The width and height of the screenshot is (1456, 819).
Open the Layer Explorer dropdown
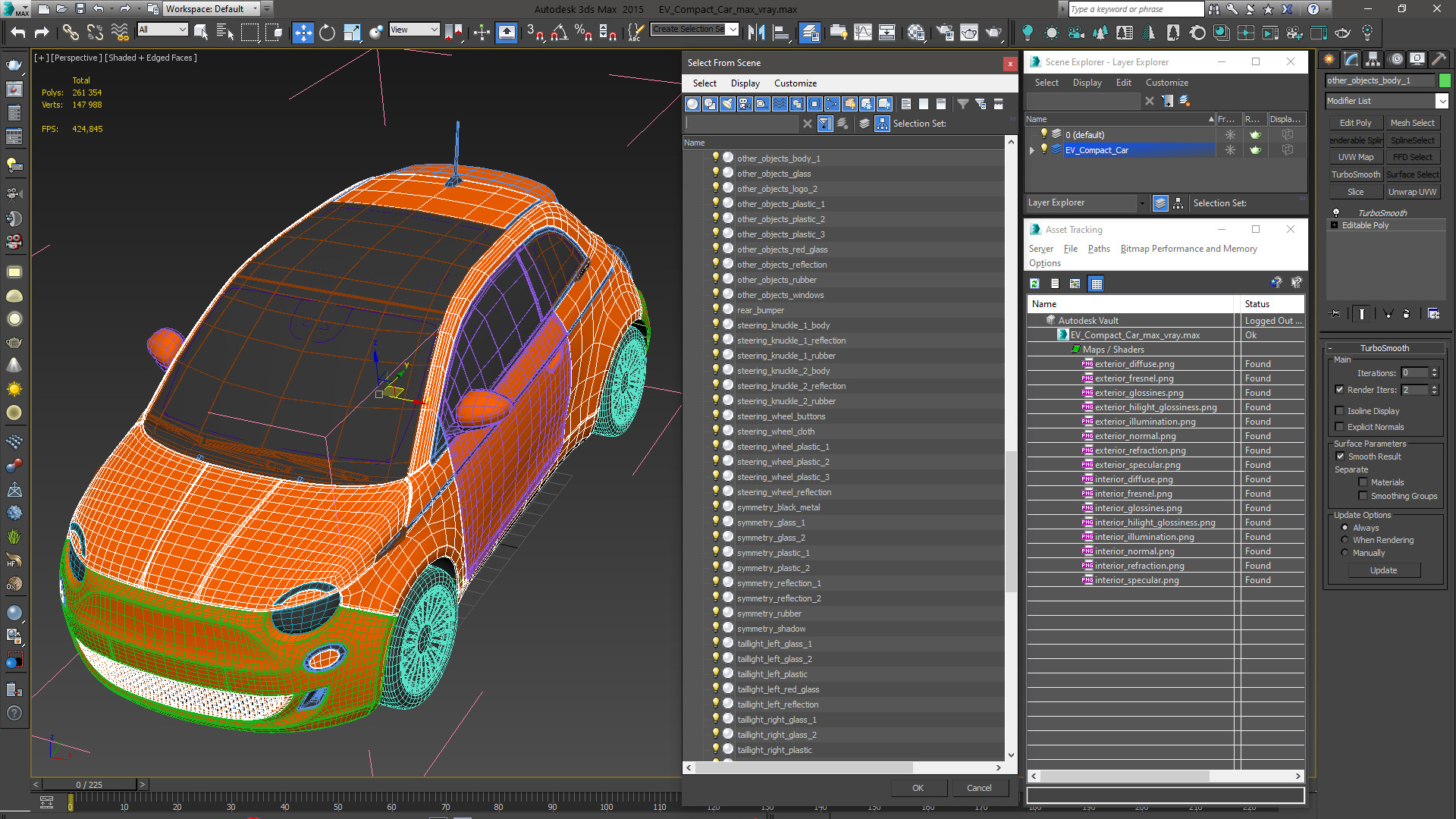click(1142, 202)
